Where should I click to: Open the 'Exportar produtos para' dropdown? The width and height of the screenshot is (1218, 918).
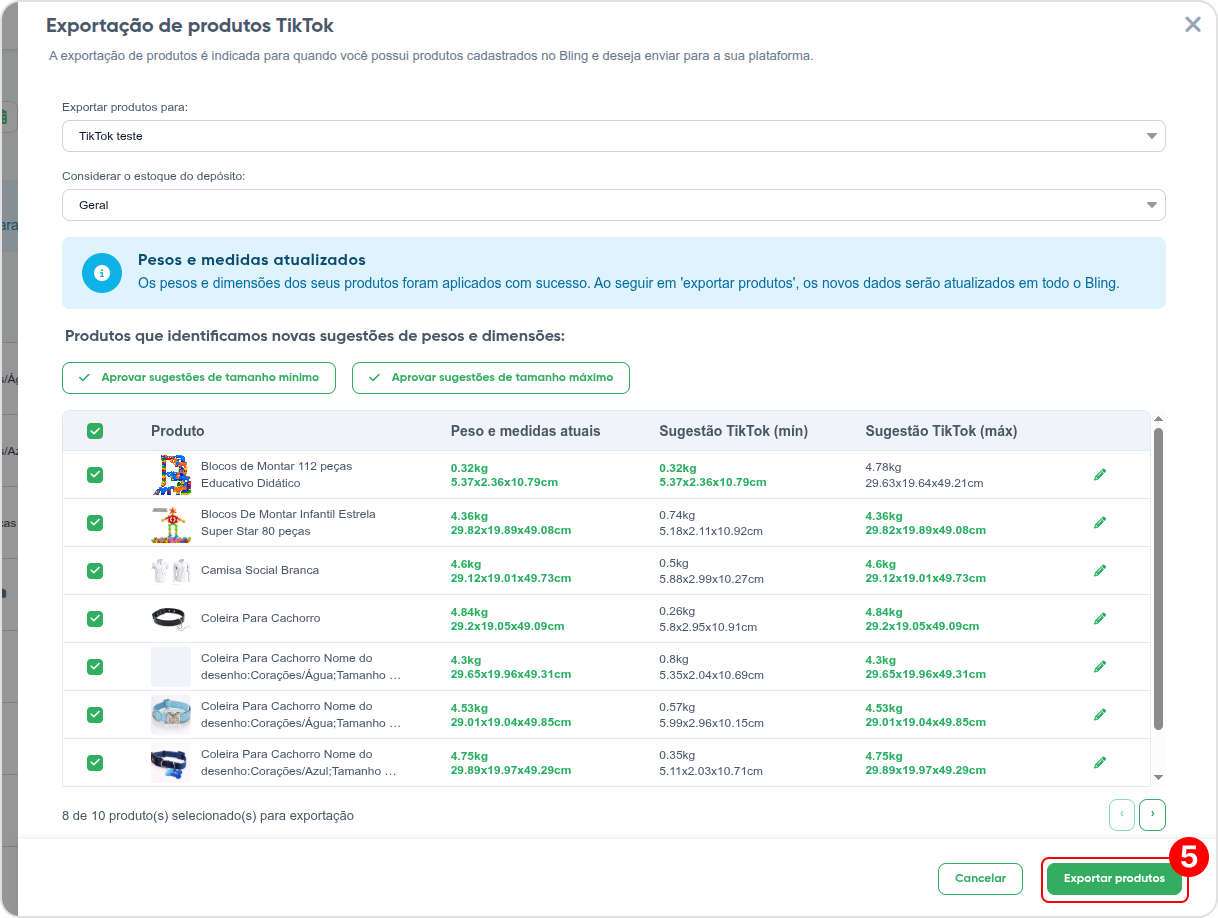pos(613,136)
